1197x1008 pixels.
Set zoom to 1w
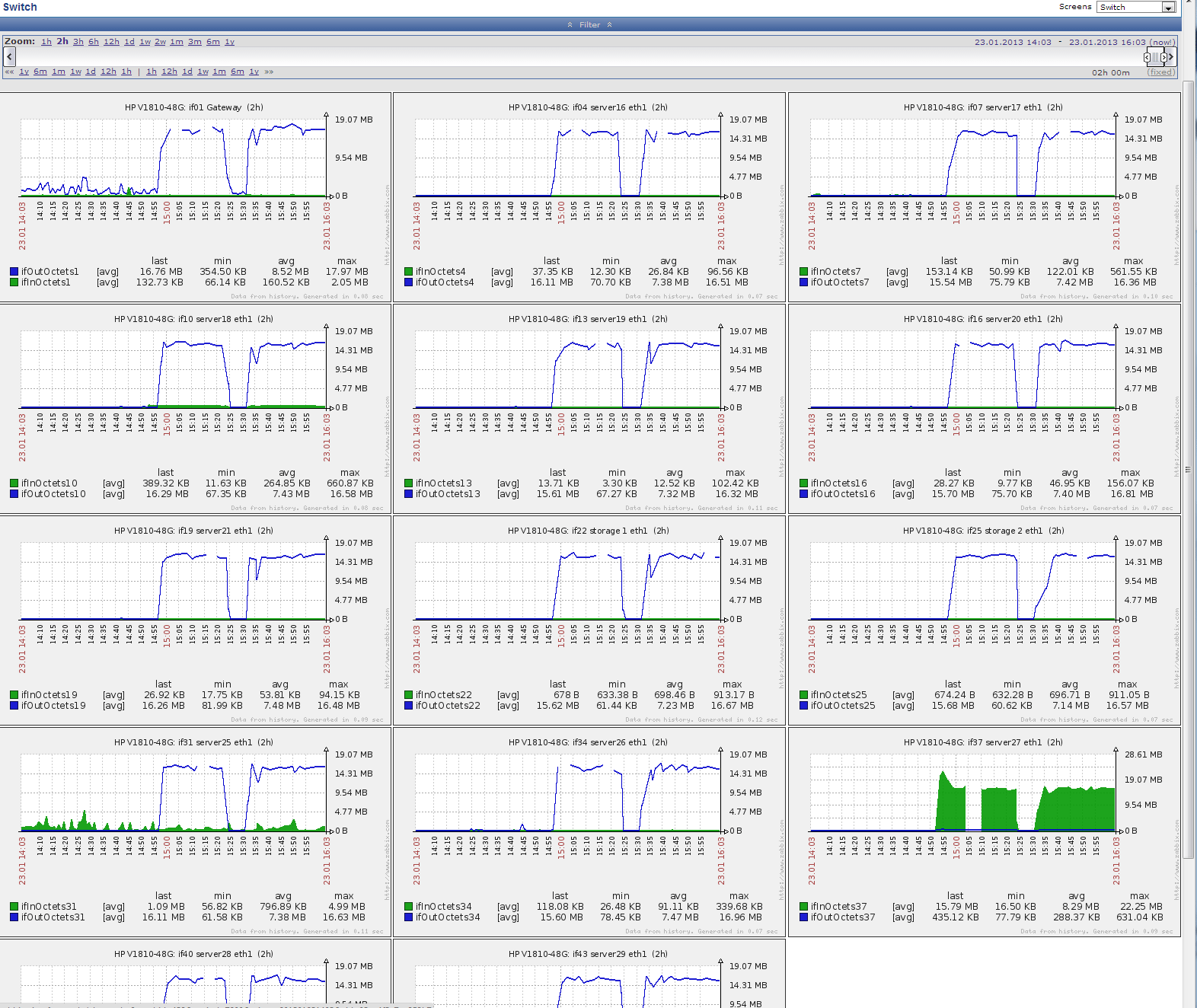tap(145, 42)
